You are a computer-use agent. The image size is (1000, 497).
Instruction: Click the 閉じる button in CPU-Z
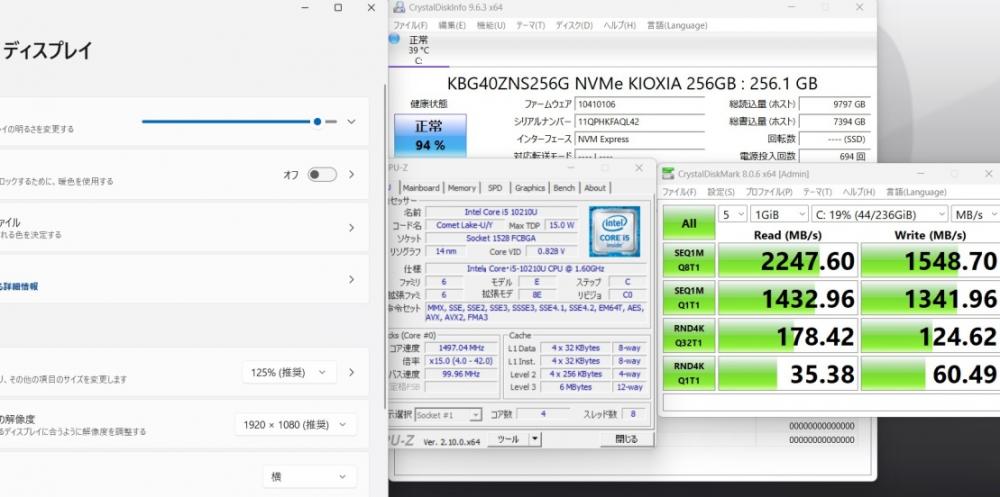pyautogui.click(x=626, y=440)
